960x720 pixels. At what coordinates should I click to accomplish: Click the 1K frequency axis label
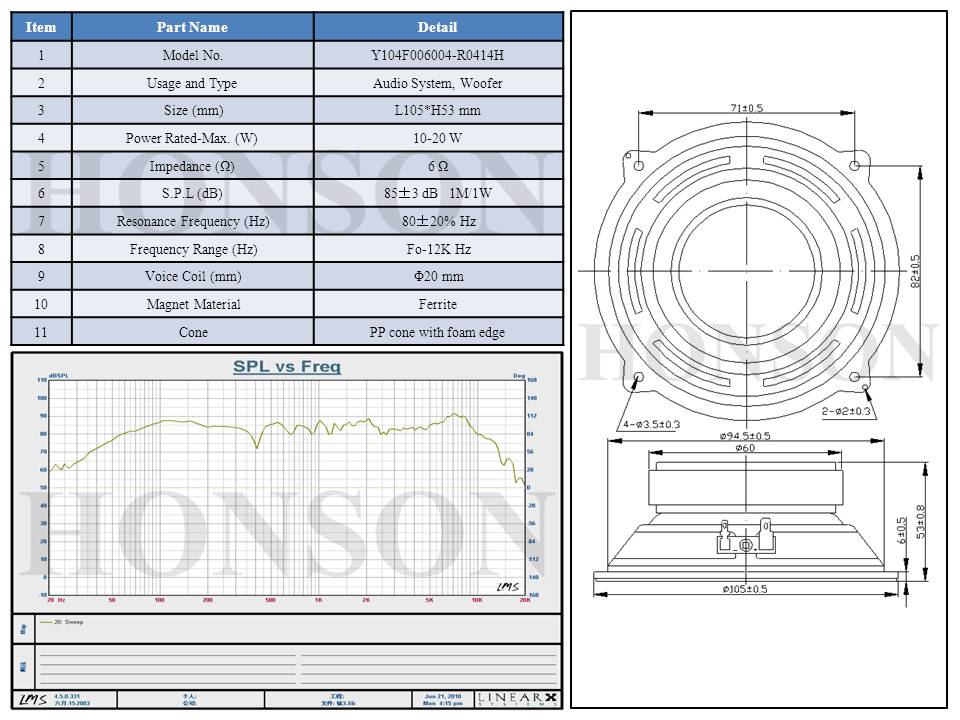(318, 600)
